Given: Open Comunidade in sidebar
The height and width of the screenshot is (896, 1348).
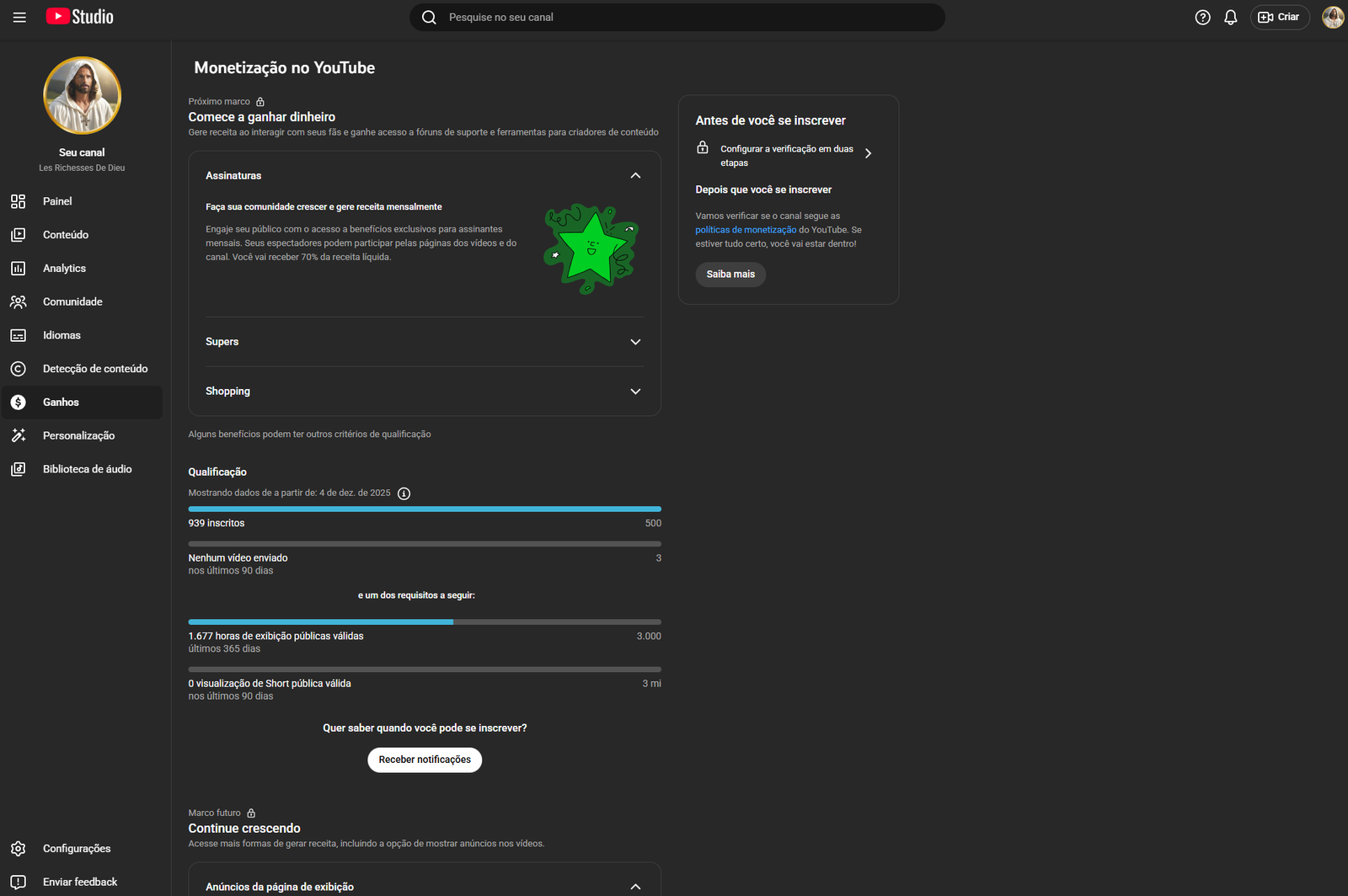Looking at the screenshot, I should pos(82,301).
